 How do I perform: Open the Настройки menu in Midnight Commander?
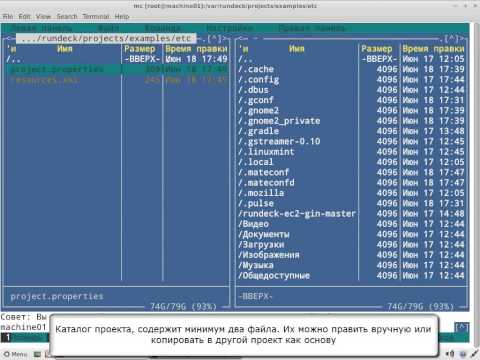click(x=230, y=28)
